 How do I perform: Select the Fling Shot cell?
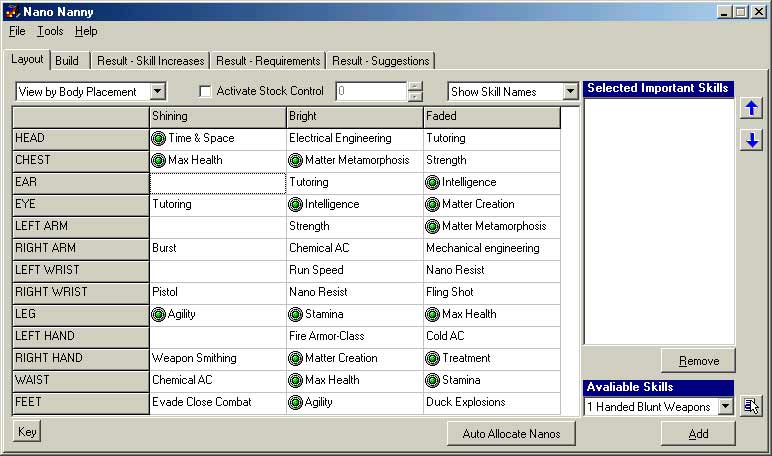[491, 292]
